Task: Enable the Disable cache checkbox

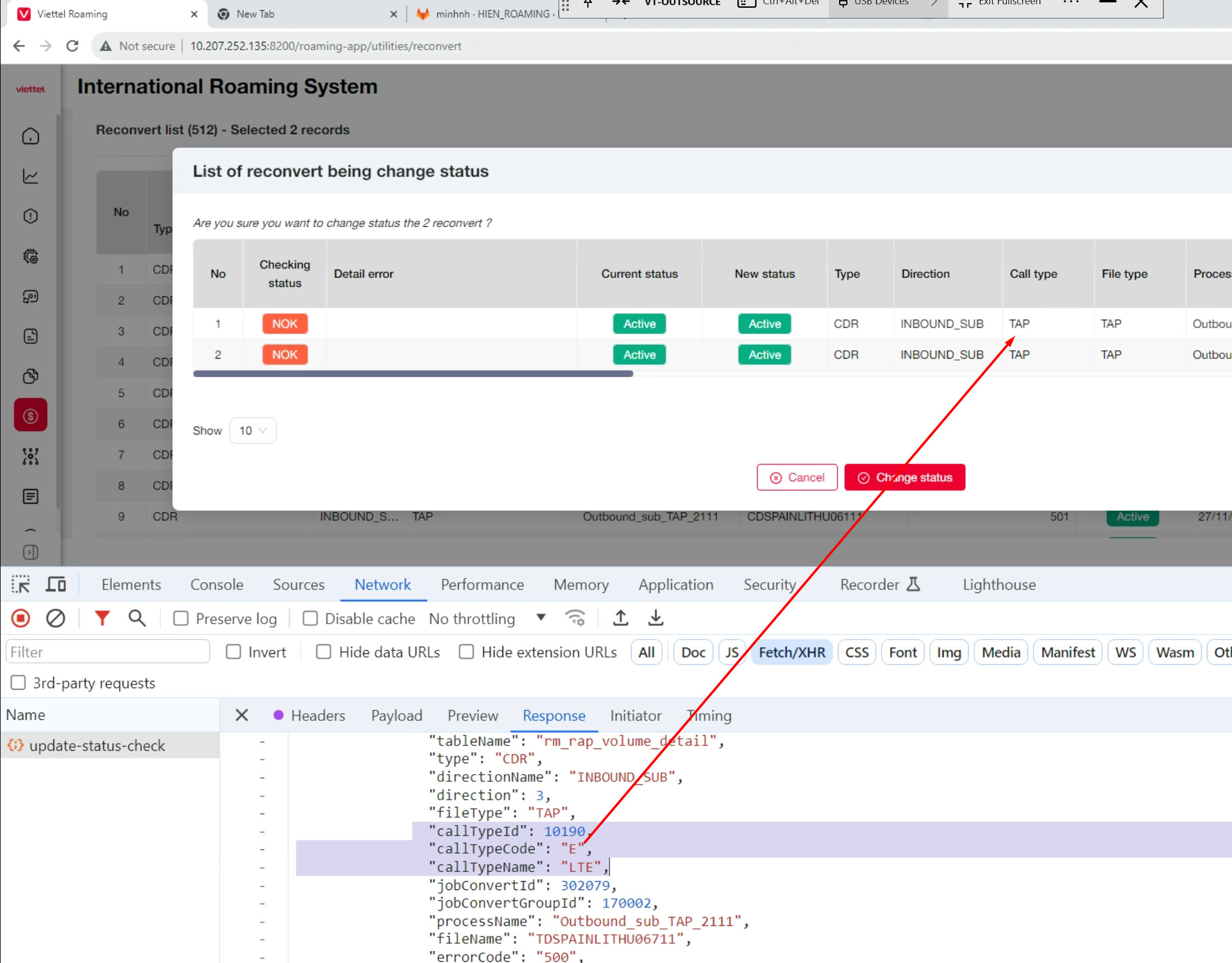Action: click(x=310, y=619)
